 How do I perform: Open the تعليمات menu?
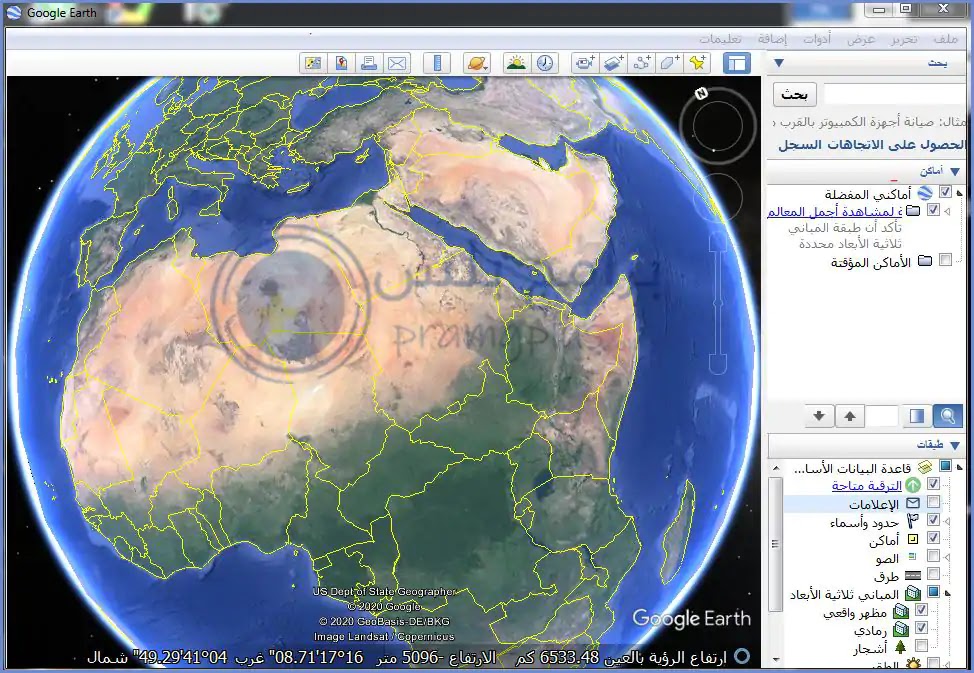point(720,39)
